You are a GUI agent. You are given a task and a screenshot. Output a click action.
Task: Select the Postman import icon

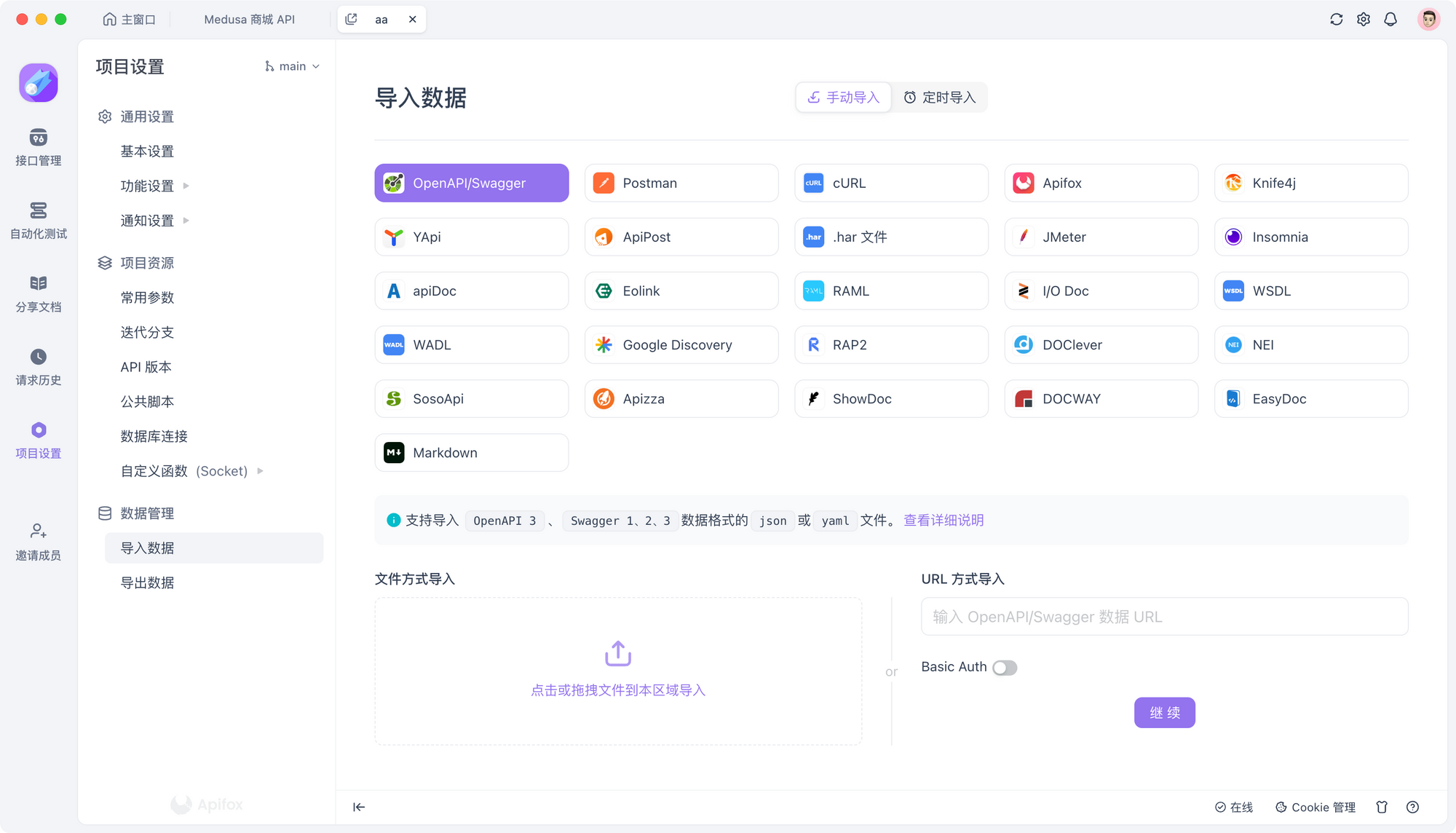click(603, 183)
